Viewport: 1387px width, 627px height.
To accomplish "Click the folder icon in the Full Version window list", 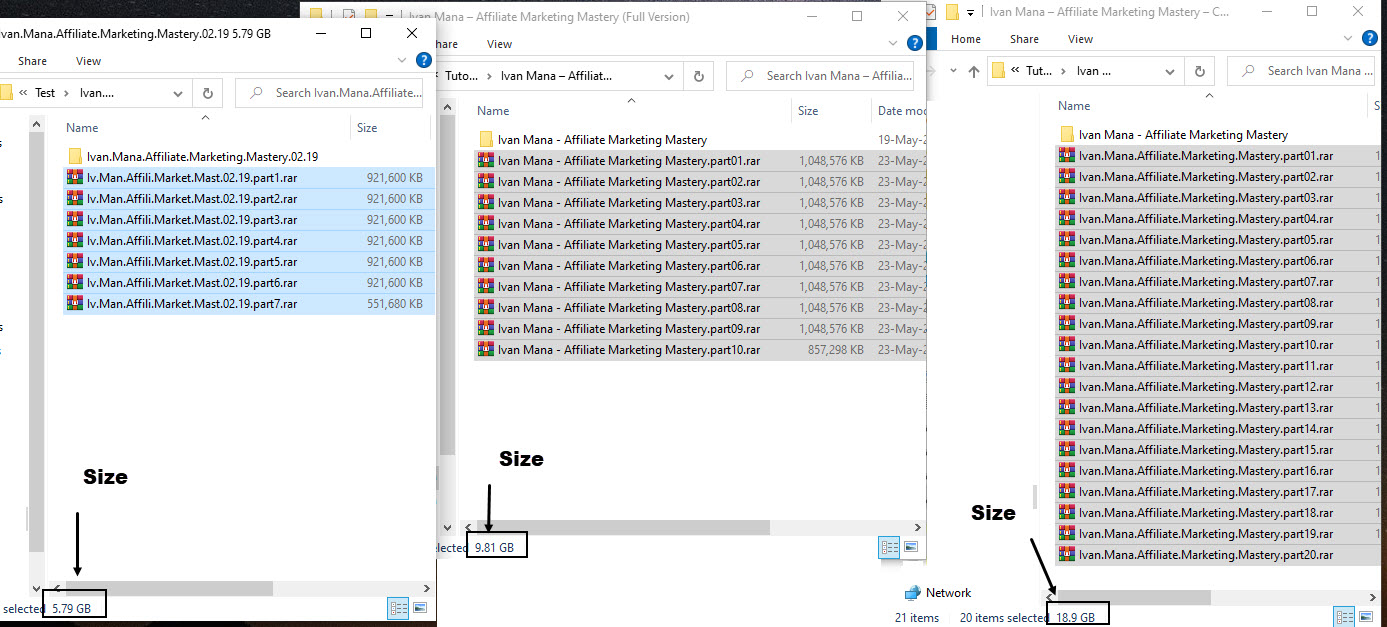I will (486, 139).
